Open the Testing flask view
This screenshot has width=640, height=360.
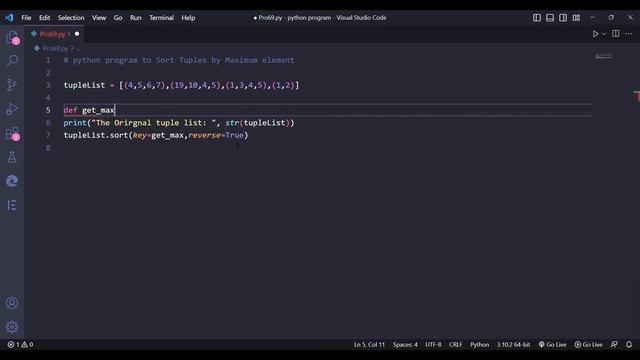pos(12,157)
